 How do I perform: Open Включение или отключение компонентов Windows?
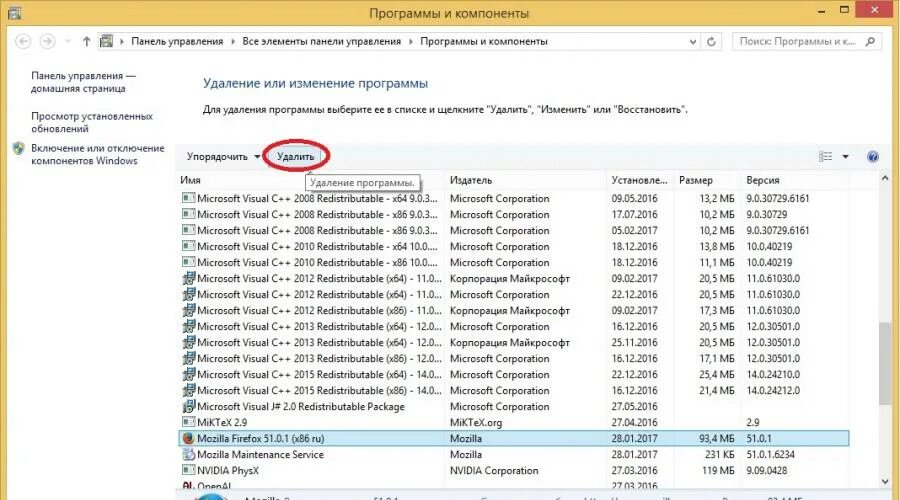click(98, 154)
